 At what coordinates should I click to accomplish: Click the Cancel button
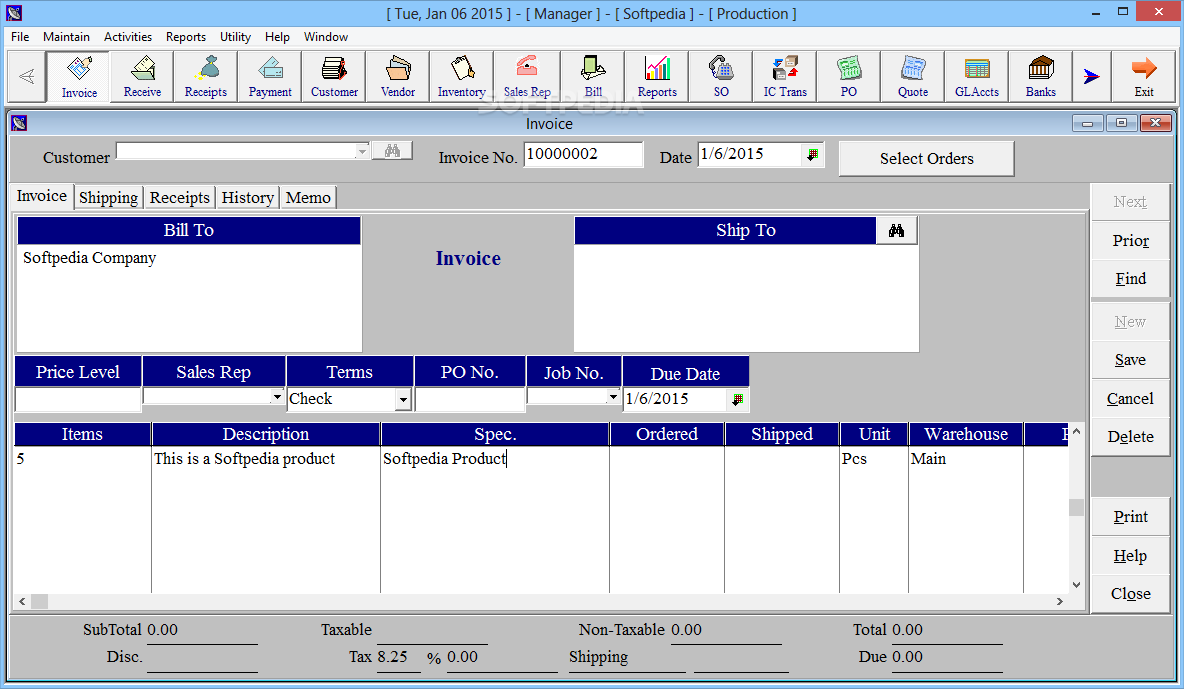pyautogui.click(x=1130, y=398)
